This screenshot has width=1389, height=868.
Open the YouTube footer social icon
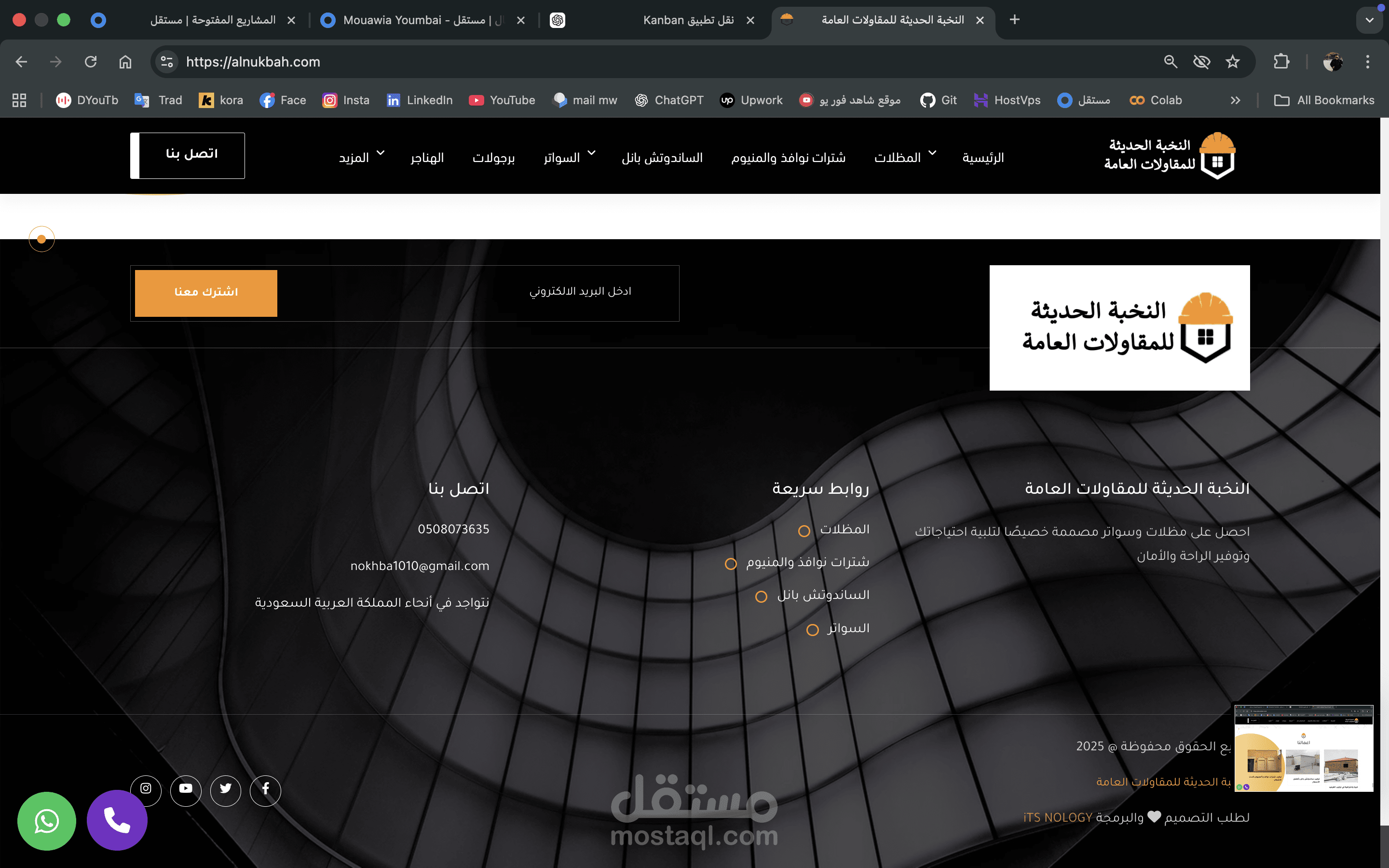185,789
